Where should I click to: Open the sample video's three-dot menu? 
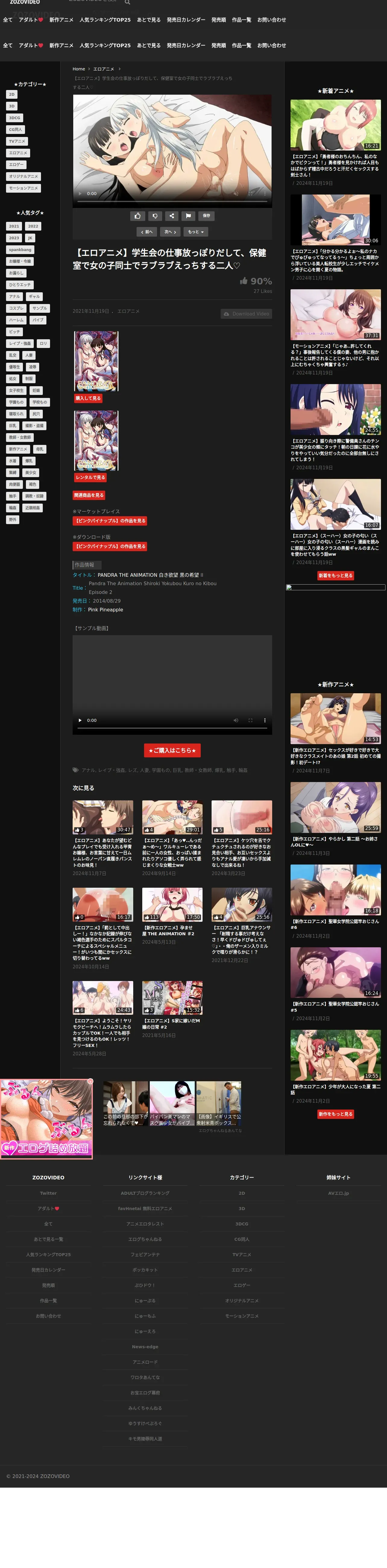(x=265, y=720)
